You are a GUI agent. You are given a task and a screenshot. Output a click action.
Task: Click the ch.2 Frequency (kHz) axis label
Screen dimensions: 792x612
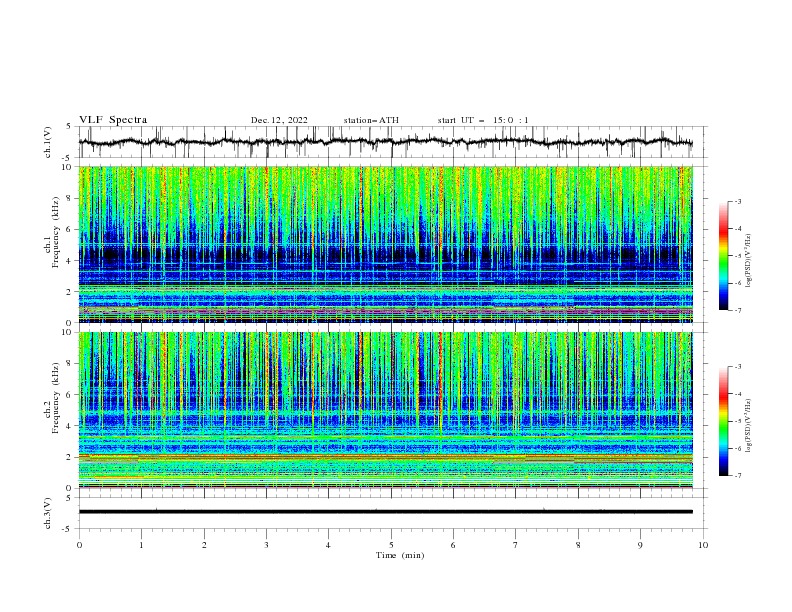(52, 398)
